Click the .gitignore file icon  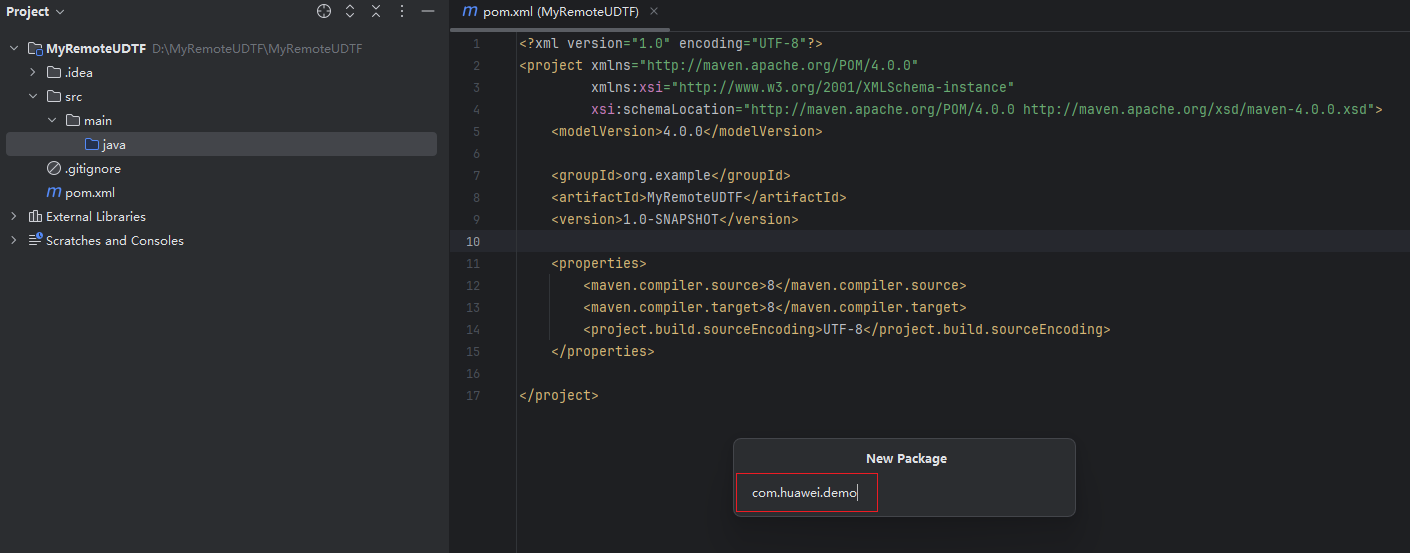54,168
